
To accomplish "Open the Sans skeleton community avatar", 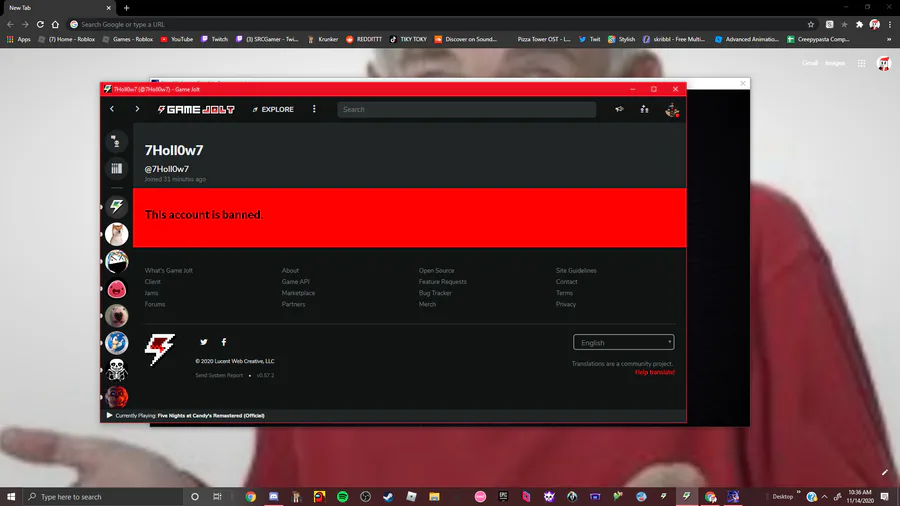I will 117,370.
